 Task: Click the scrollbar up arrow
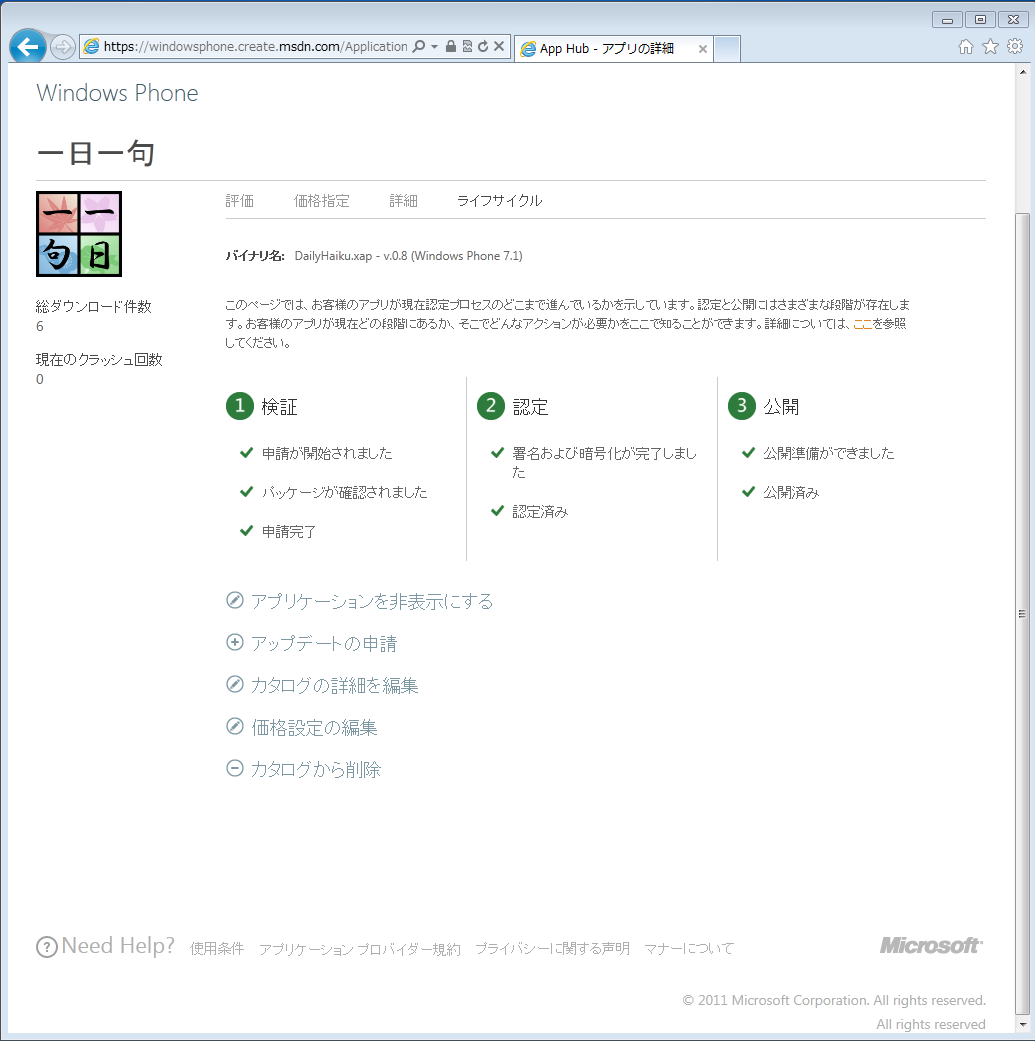tap(1023, 72)
